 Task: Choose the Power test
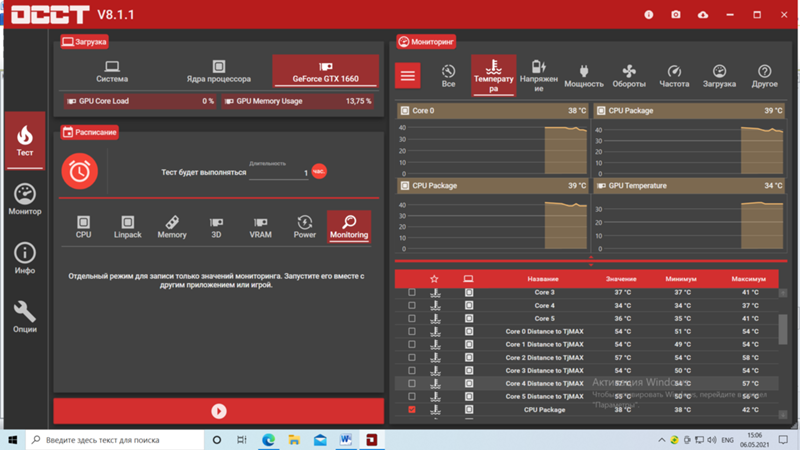(305, 227)
